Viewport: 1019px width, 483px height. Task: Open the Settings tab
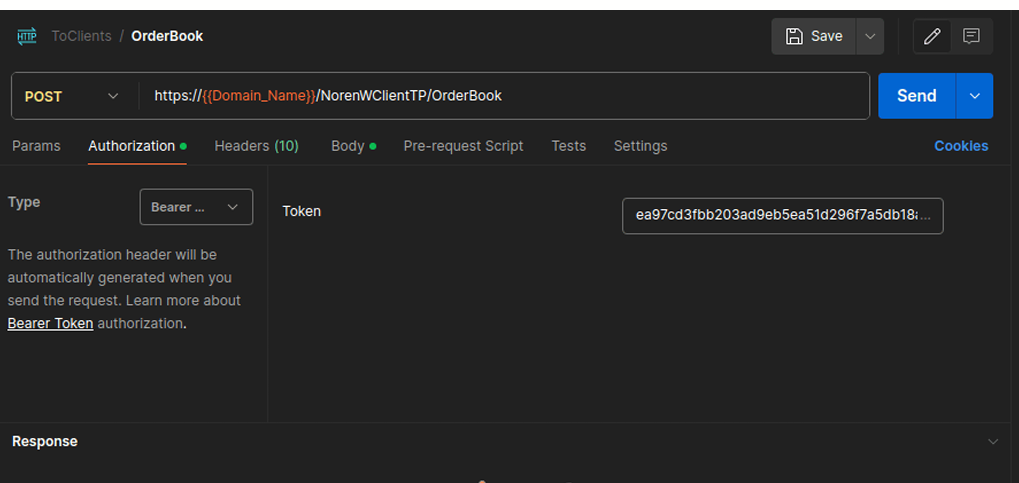coord(640,146)
